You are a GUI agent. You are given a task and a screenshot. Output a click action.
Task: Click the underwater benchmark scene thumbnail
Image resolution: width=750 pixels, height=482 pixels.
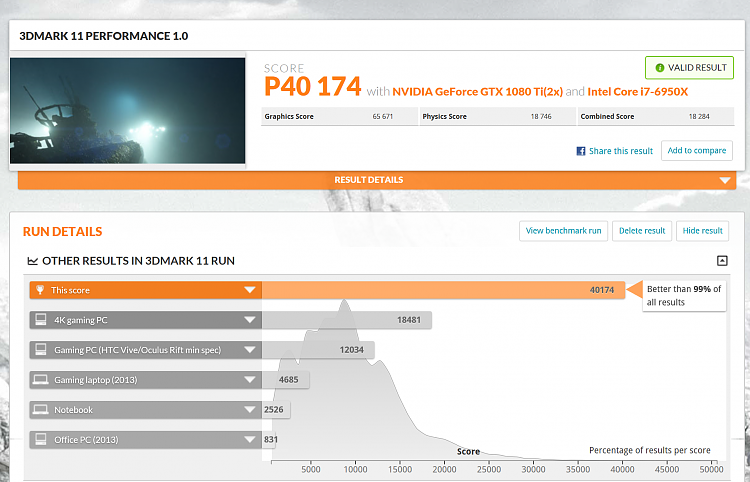point(128,111)
